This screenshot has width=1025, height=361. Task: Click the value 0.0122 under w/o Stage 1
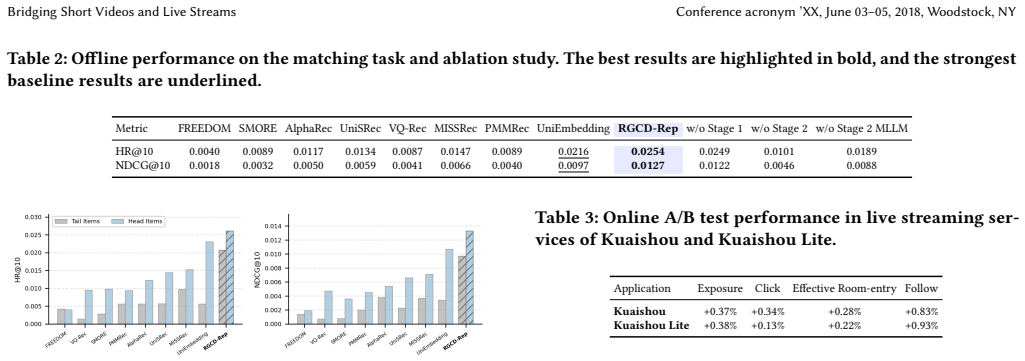tap(714, 165)
